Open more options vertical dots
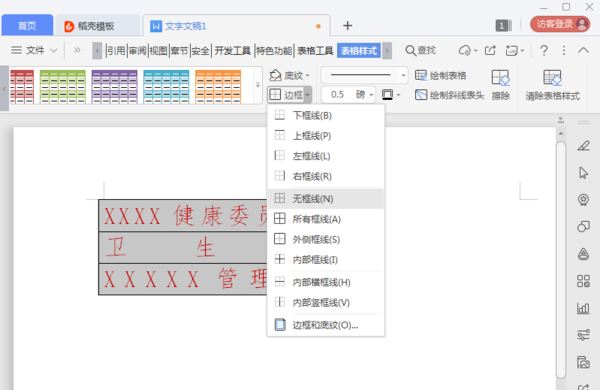This screenshot has width=600, height=390. [x=564, y=50]
